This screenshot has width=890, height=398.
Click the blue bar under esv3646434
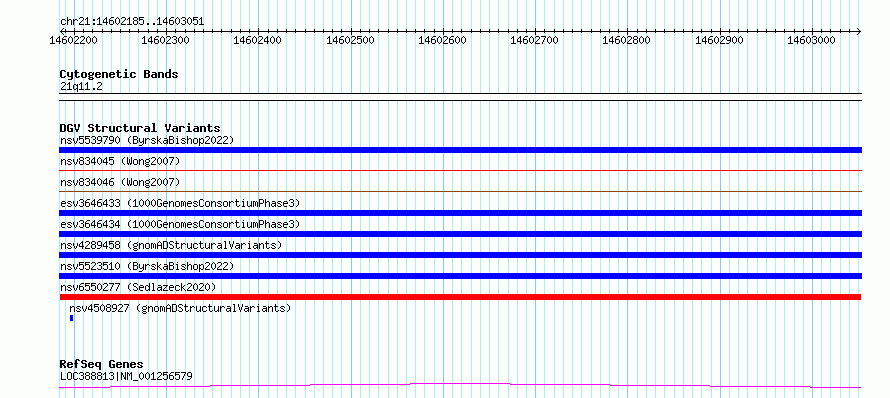click(460, 234)
